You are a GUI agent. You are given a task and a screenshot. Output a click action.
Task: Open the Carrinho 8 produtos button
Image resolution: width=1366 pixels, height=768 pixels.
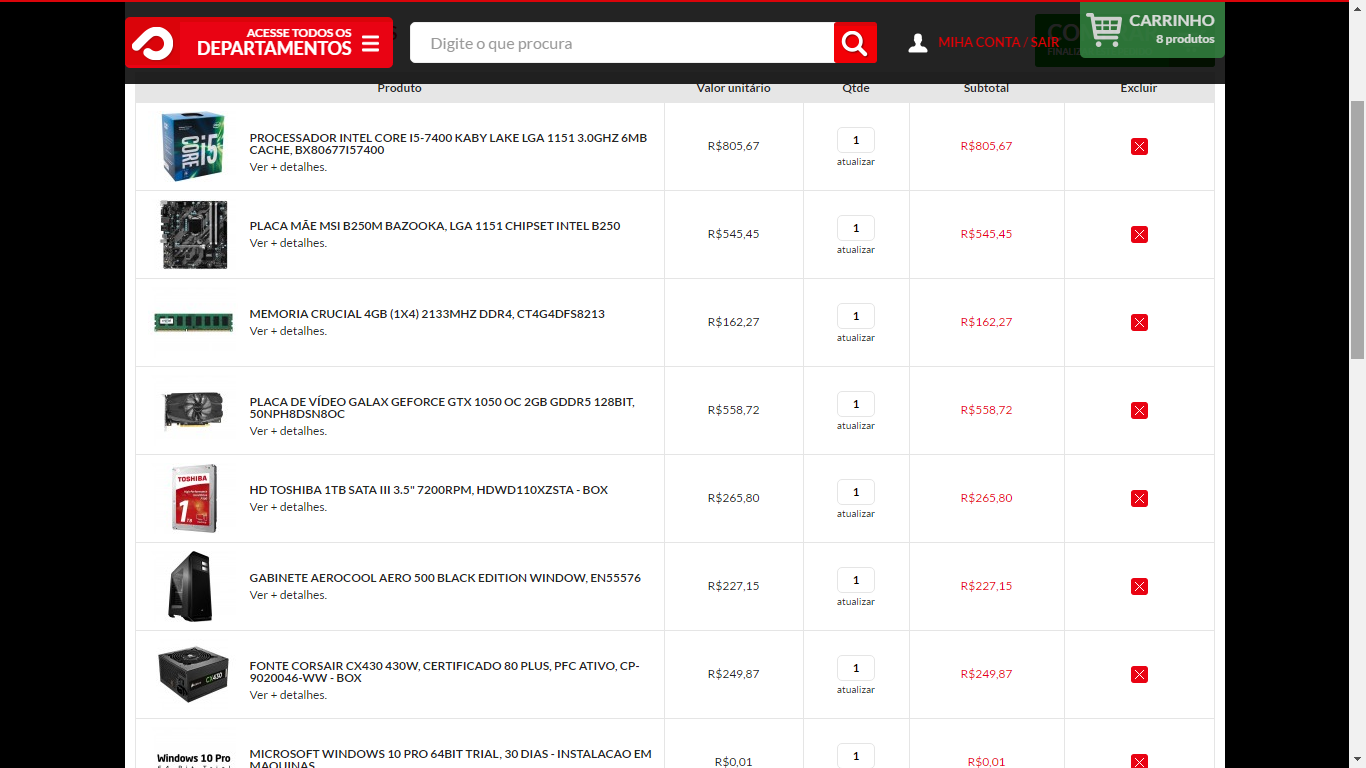click(1152, 30)
